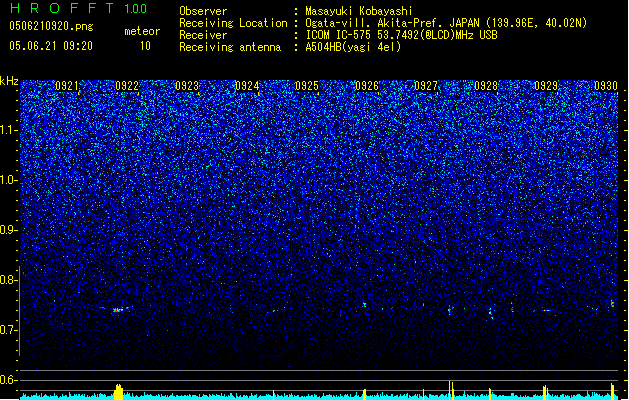Viewport: 629px width, 400px height.
Task: Click the HROFFT 1.0.0 title text
Action: 79,8
